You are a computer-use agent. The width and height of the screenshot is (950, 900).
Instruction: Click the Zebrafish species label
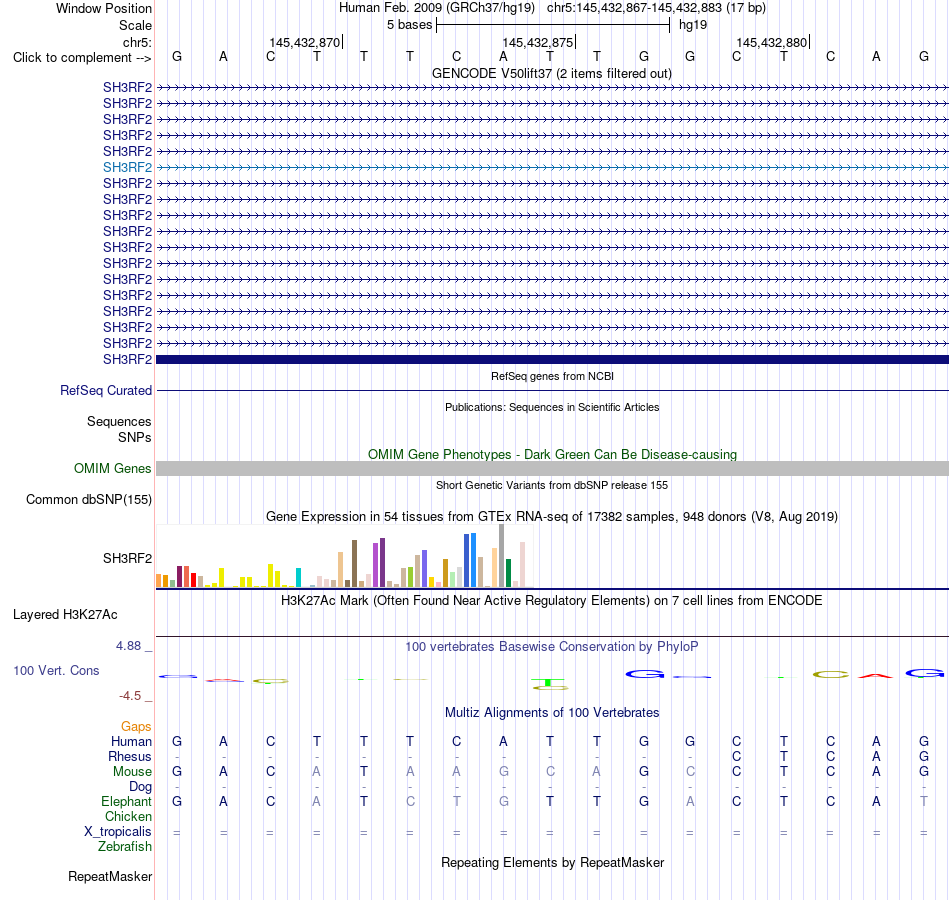(125, 847)
